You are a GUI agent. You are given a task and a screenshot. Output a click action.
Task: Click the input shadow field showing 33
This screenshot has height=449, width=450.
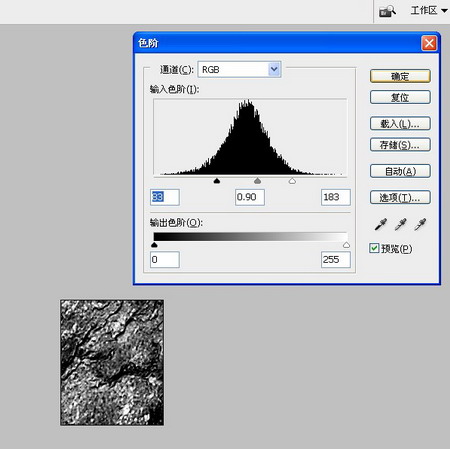165,197
